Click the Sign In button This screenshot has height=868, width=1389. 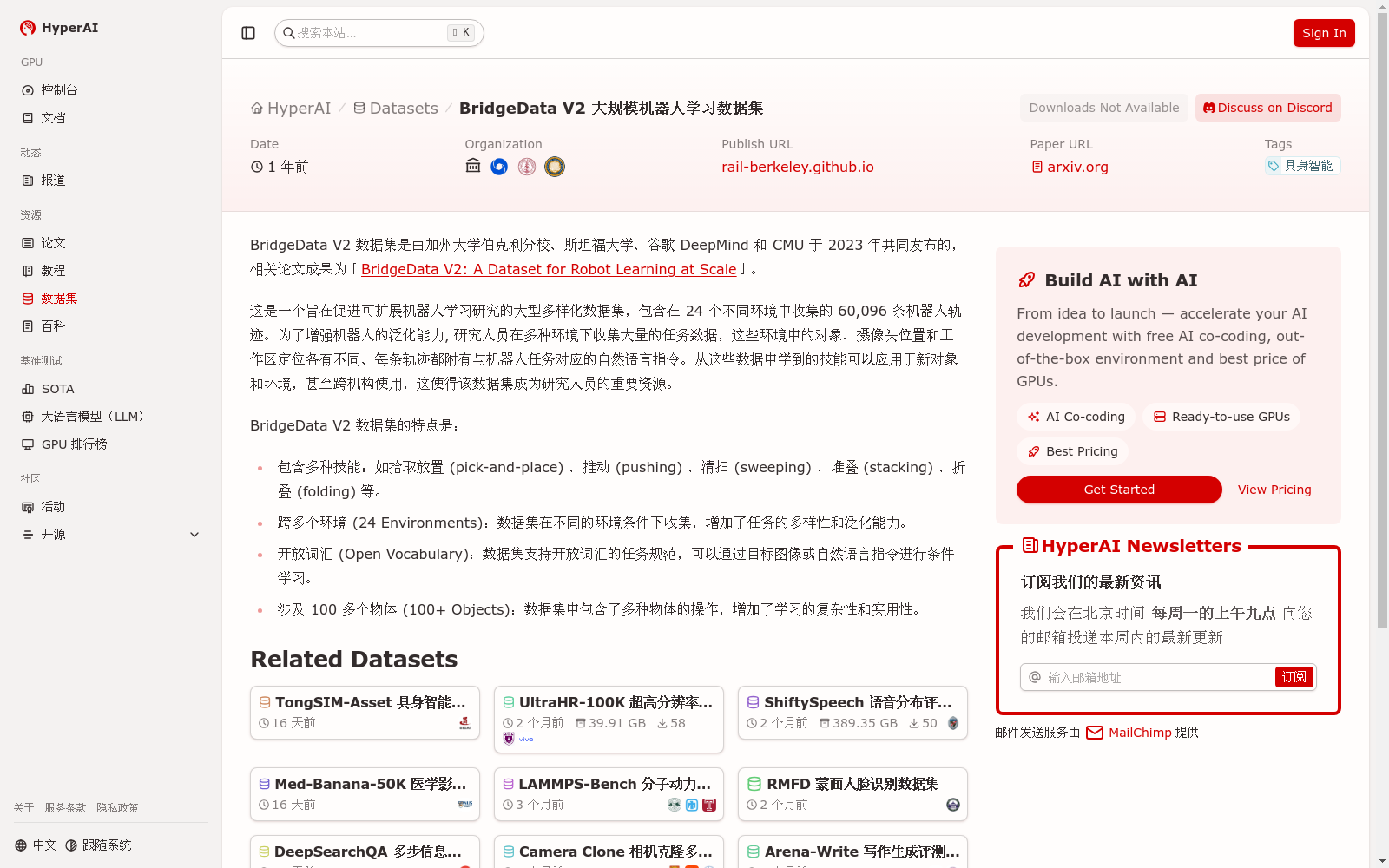(1324, 33)
